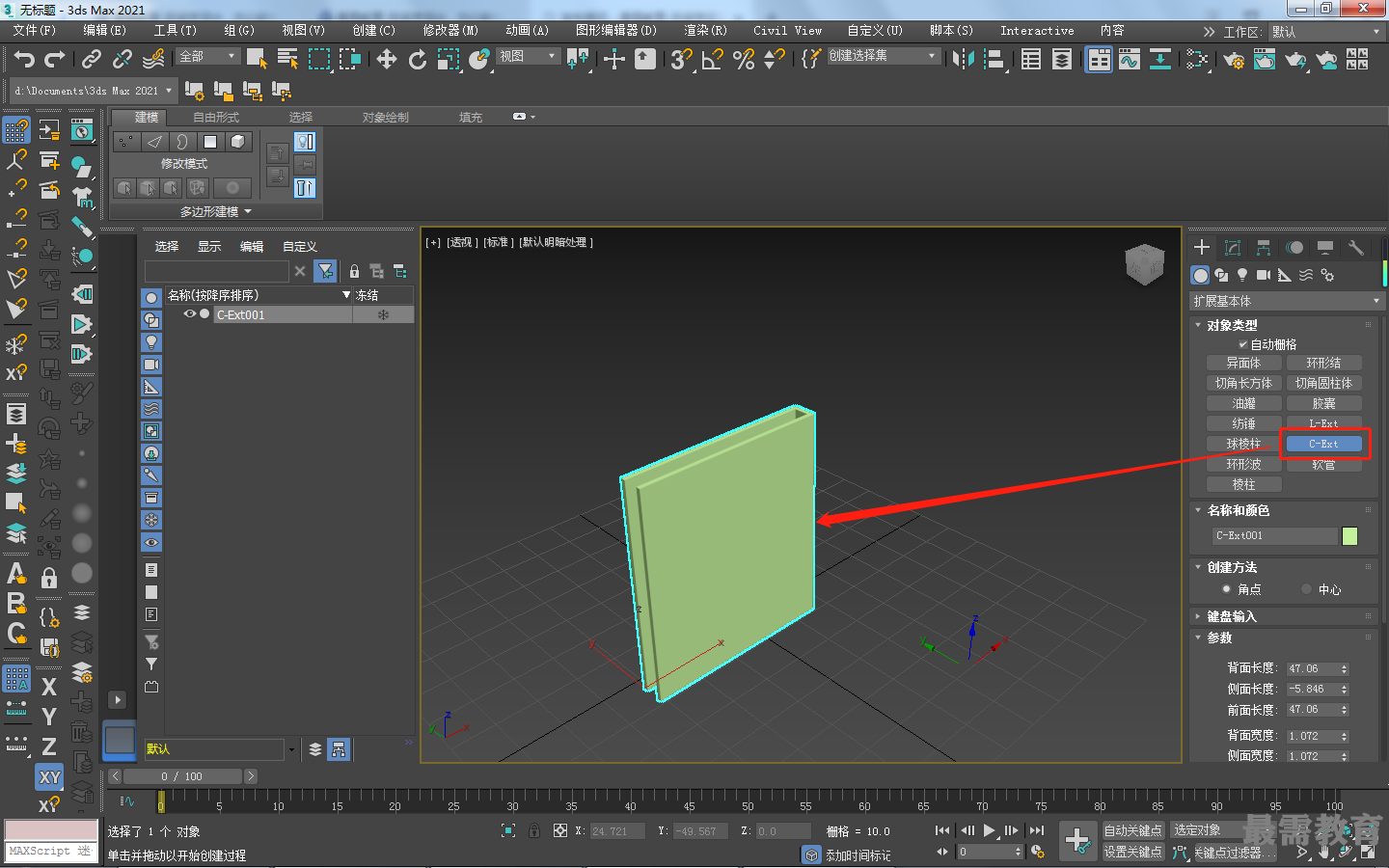Switch to the 自由形式 ribbon tab

click(216, 118)
